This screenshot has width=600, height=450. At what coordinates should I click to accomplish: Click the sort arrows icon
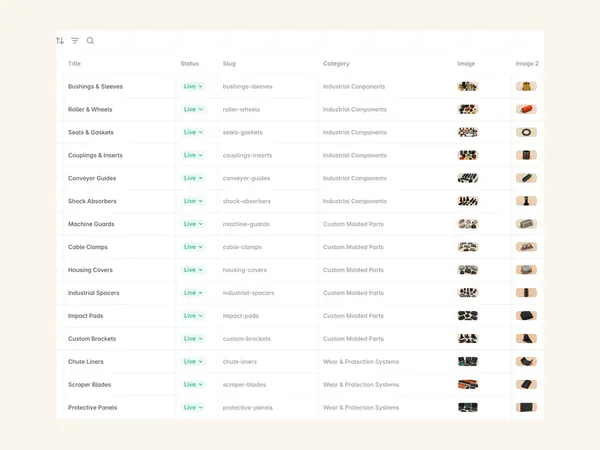[x=60, y=41]
